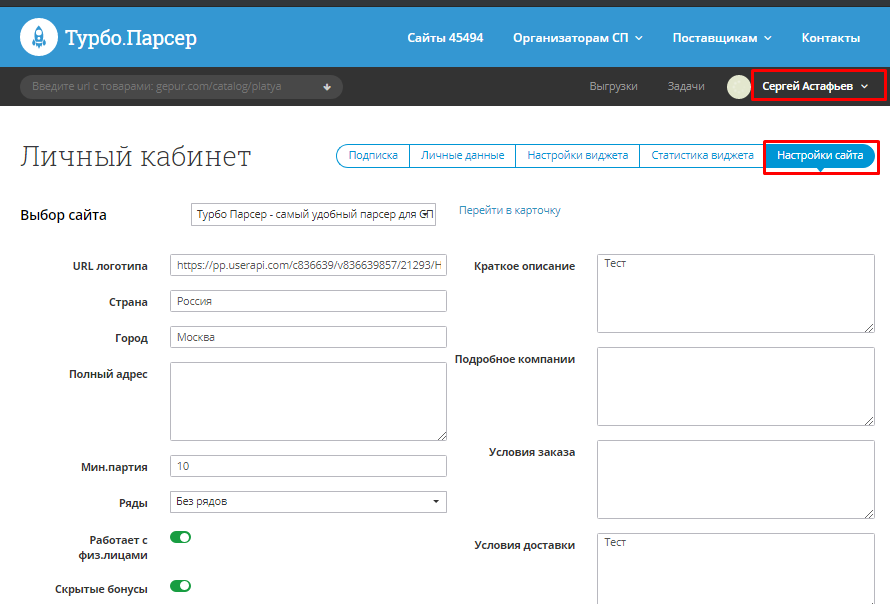Switch to the Личные данные tab
This screenshot has width=890, height=604.
point(462,155)
